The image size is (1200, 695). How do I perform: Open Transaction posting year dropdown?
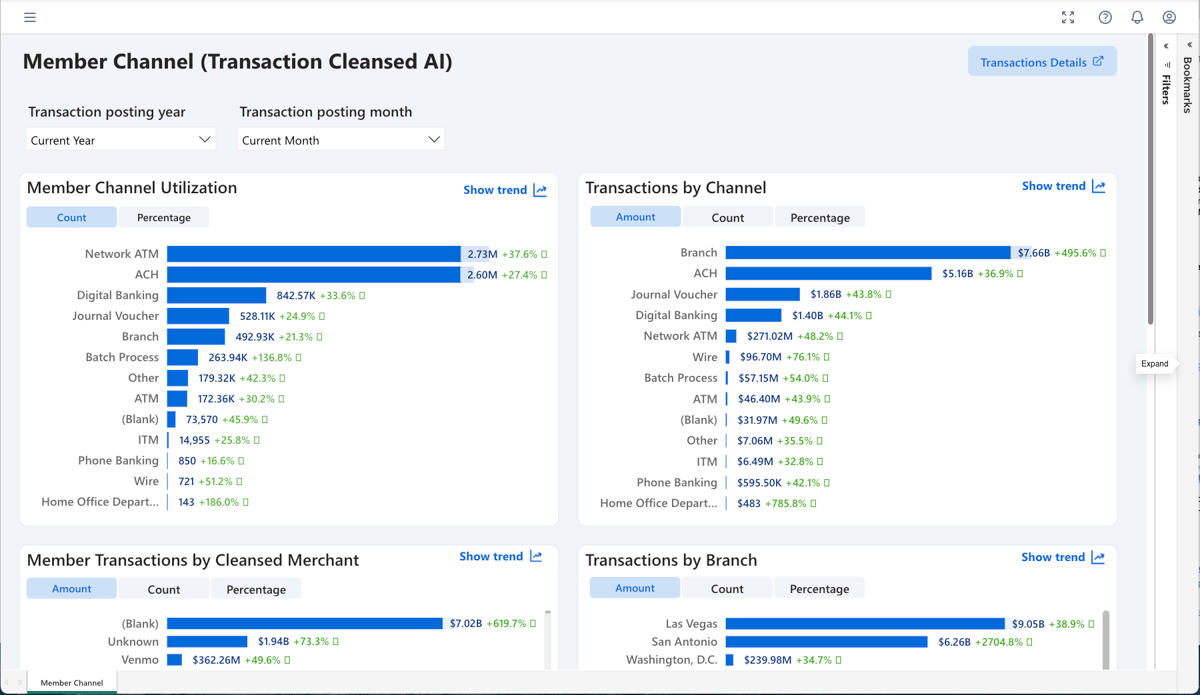pyautogui.click(x=121, y=140)
